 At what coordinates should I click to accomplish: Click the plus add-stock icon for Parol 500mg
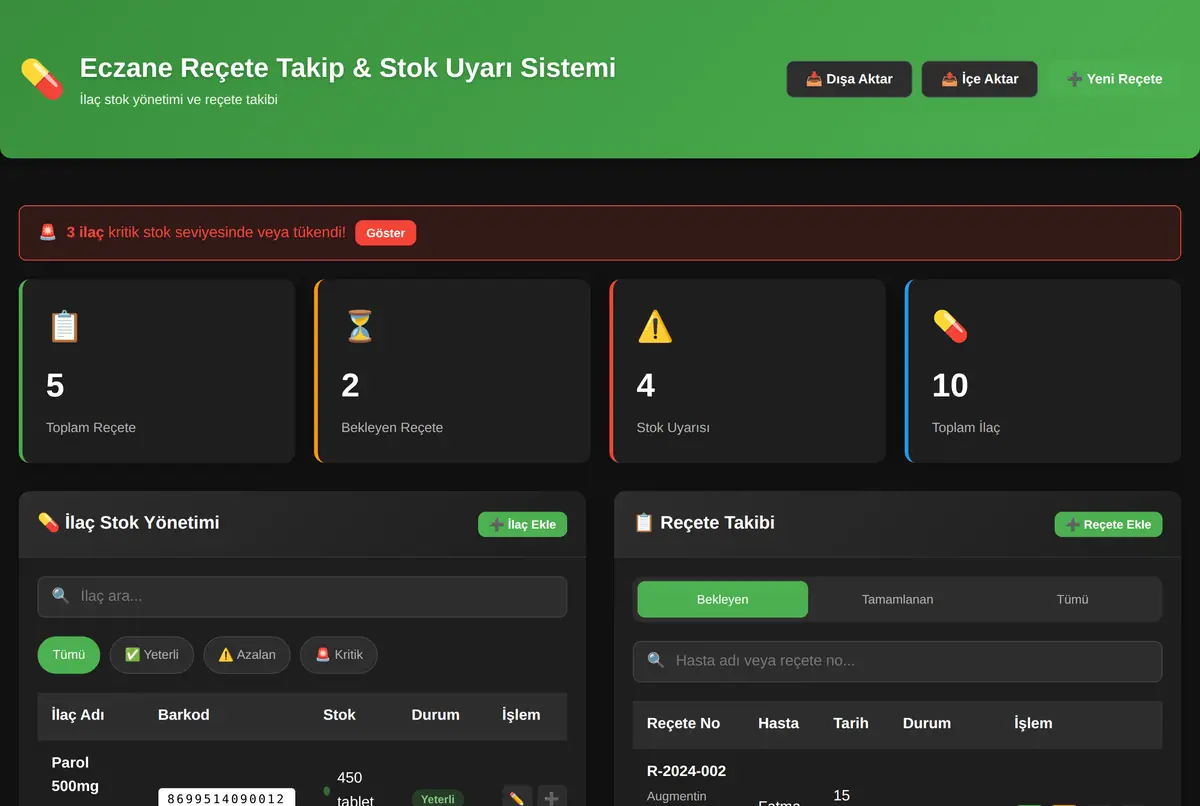pos(551,798)
